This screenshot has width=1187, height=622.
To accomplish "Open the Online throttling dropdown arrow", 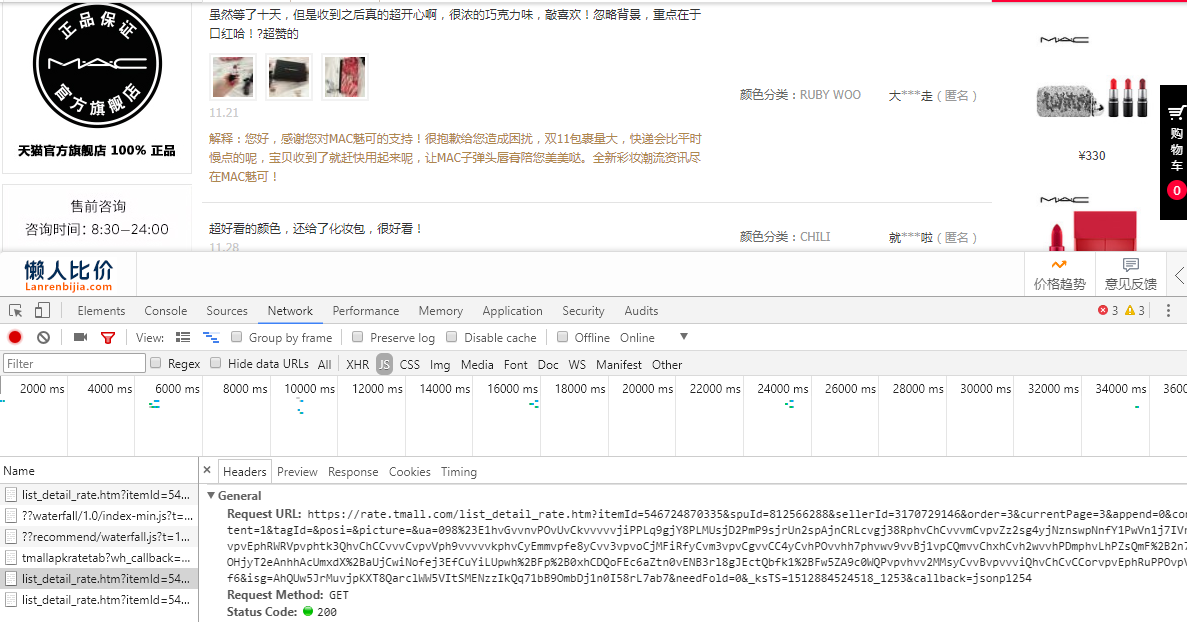I will (684, 337).
